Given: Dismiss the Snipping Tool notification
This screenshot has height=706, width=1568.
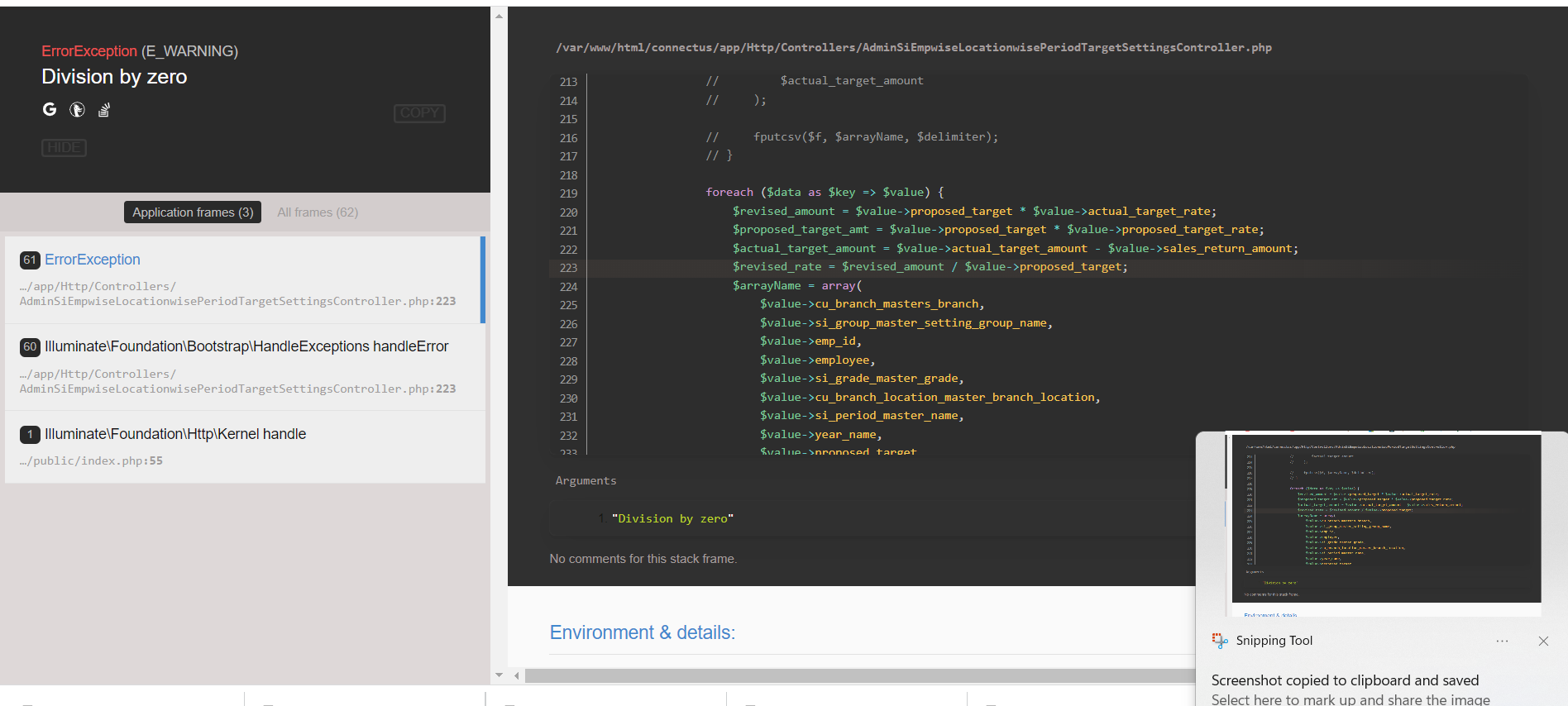Looking at the screenshot, I should 1543,642.
